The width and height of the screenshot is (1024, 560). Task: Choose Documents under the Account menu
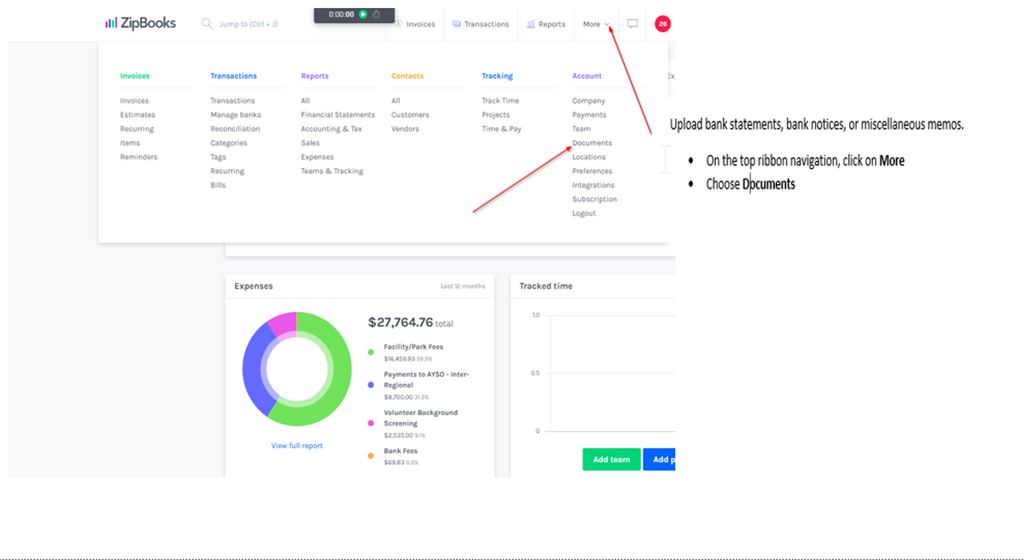[592, 143]
